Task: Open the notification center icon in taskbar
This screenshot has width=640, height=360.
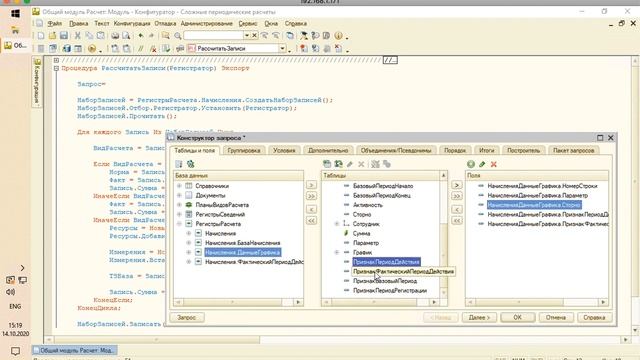Action: click(15, 351)
